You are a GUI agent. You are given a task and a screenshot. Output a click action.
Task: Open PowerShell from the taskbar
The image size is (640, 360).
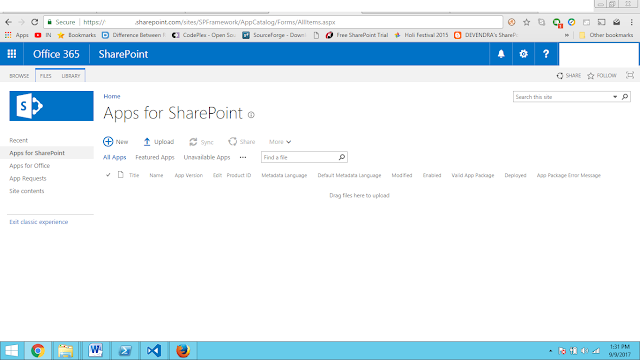pyautogui.click(x=125, y=351)
